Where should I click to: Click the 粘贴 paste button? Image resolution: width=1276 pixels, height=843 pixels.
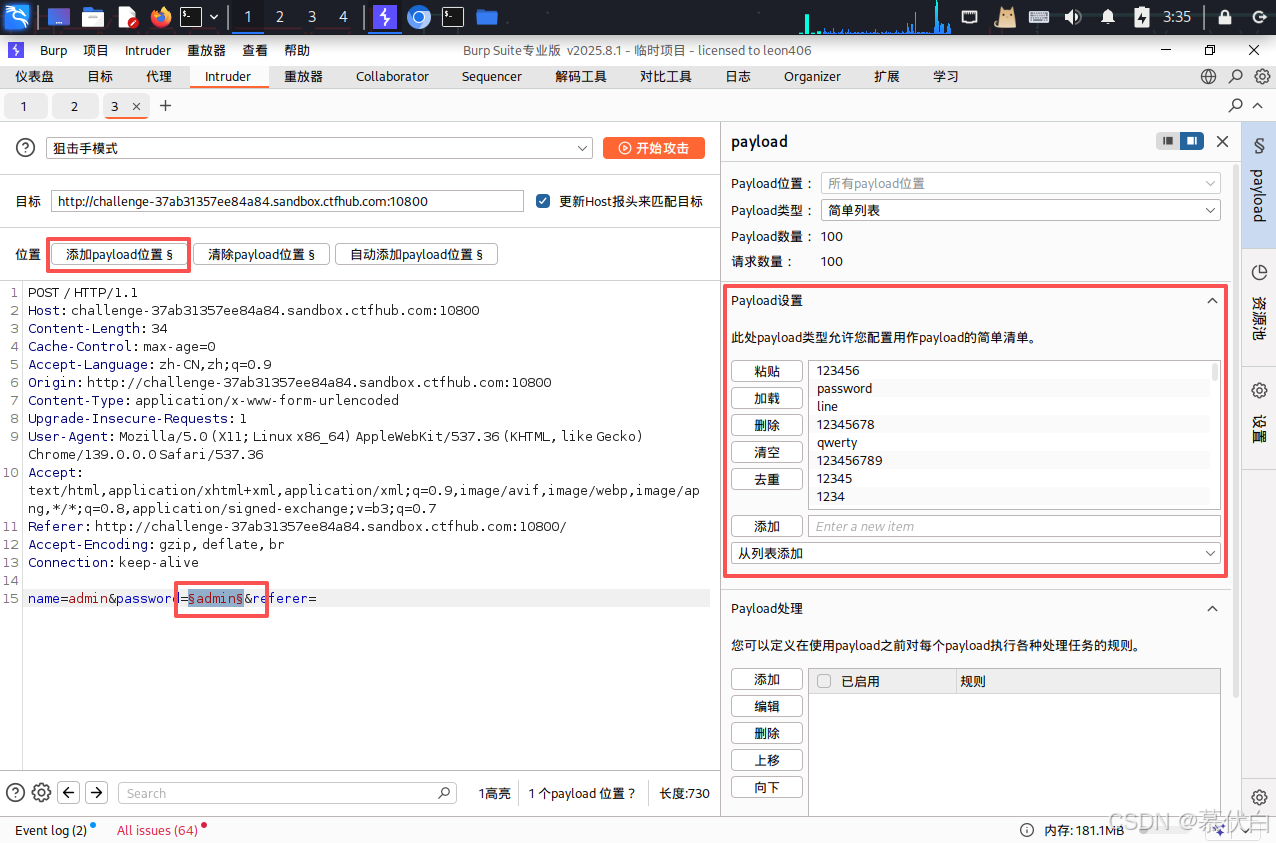767,371
